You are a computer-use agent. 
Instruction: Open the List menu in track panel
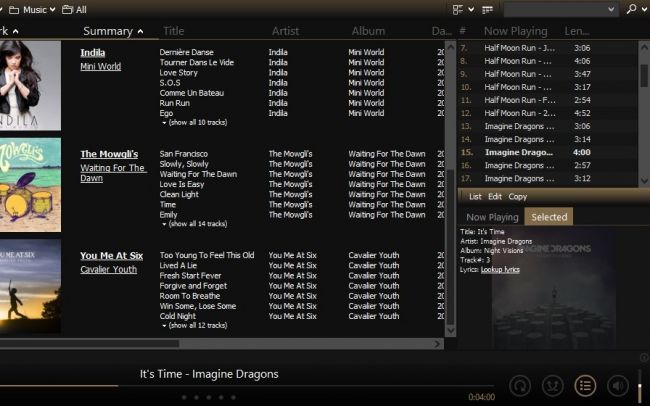[475, 196]
